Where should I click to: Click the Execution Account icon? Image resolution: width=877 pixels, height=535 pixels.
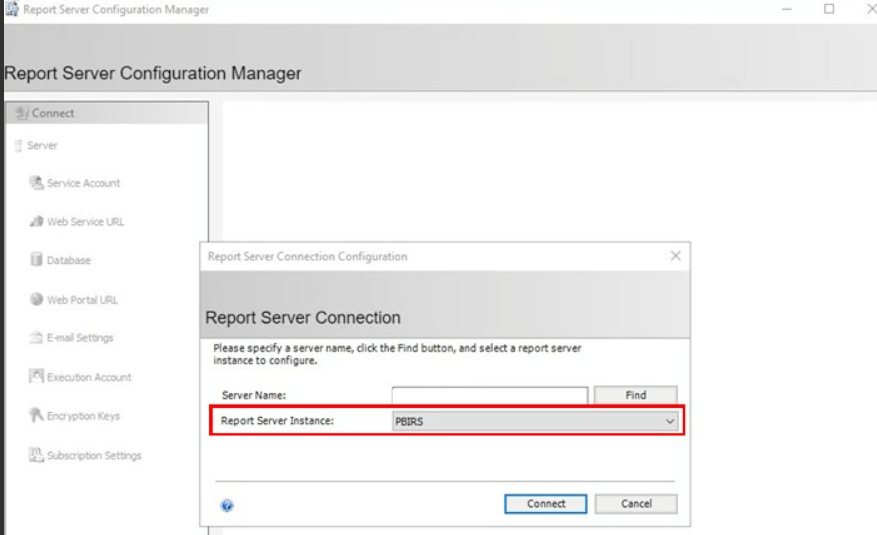click(x=39, y=377)
